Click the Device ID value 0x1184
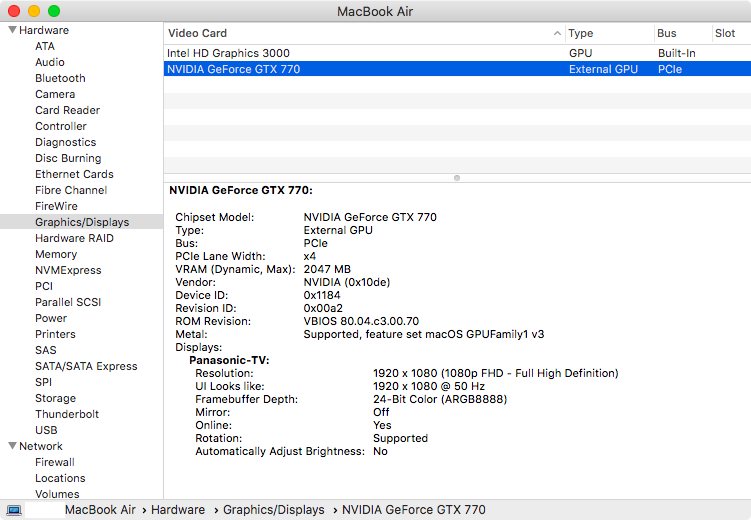Screen dimensions: 751x520 (322, 295)
